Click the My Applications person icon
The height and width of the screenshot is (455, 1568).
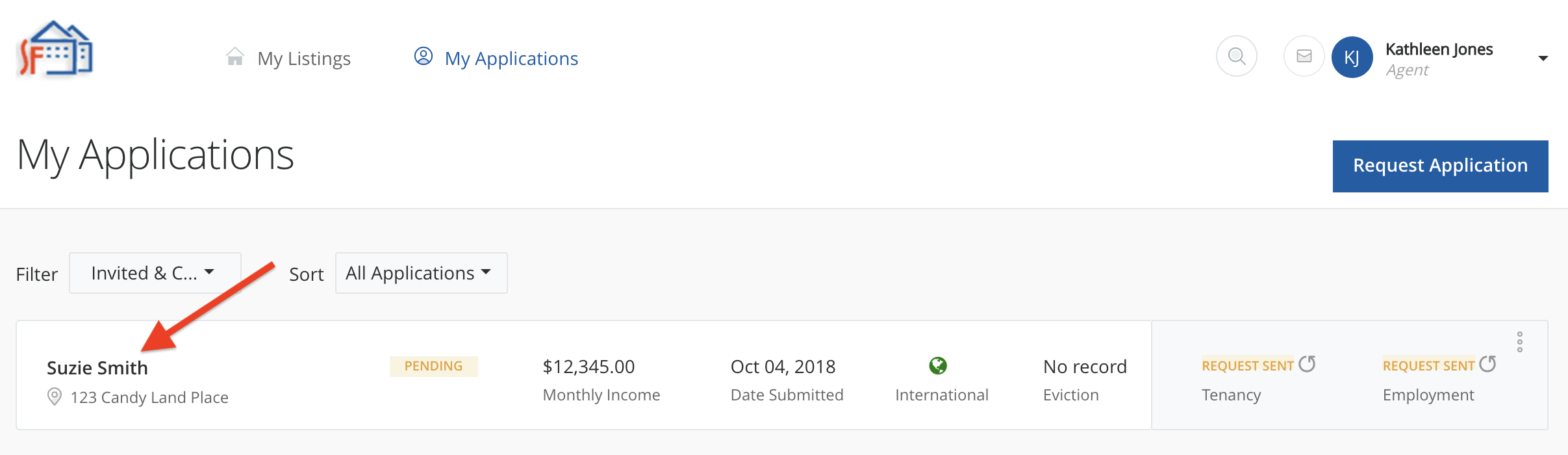[x=424, y=57]
